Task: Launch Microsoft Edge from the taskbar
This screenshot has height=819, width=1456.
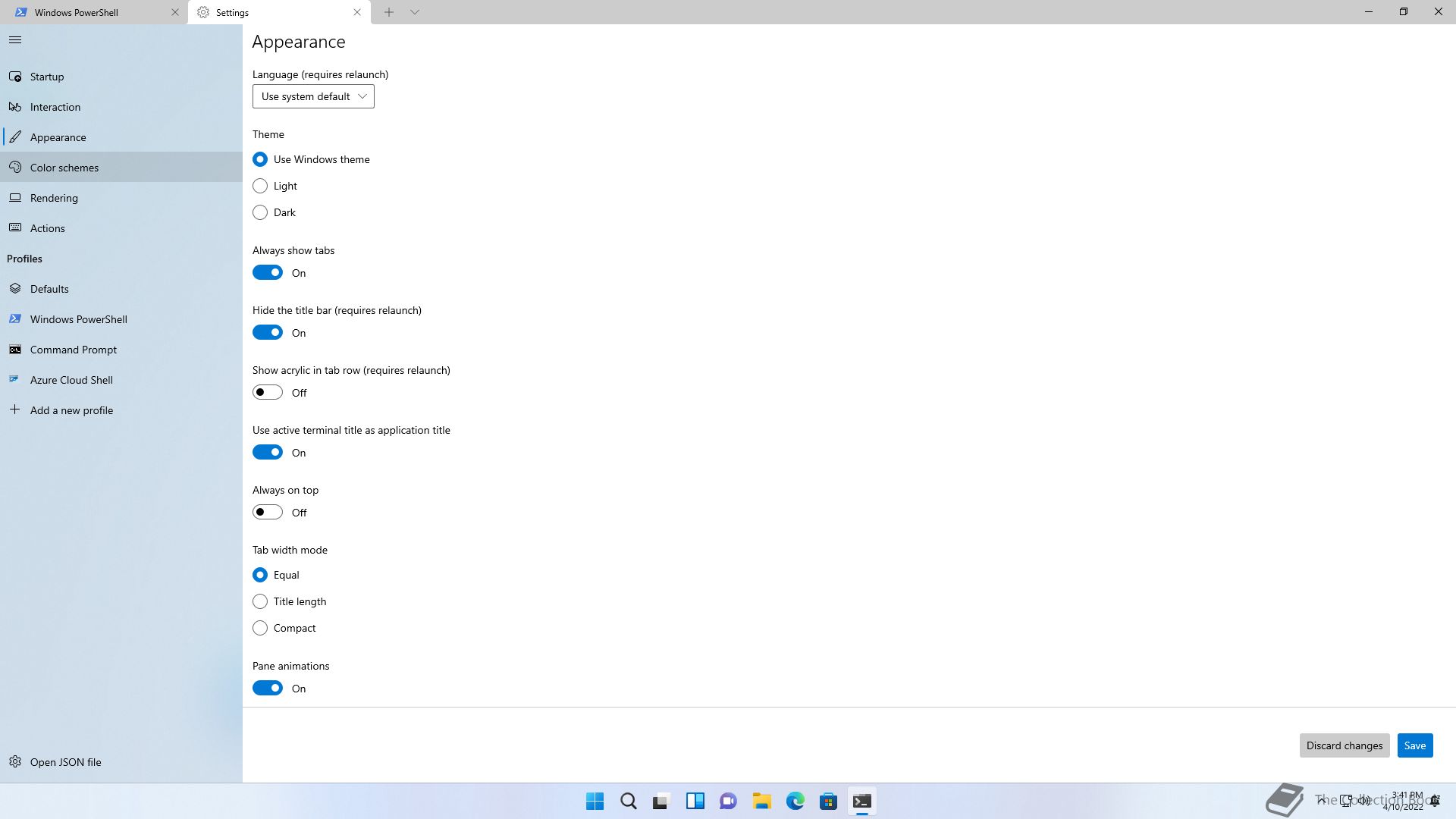Action: [x=795, y=801]
